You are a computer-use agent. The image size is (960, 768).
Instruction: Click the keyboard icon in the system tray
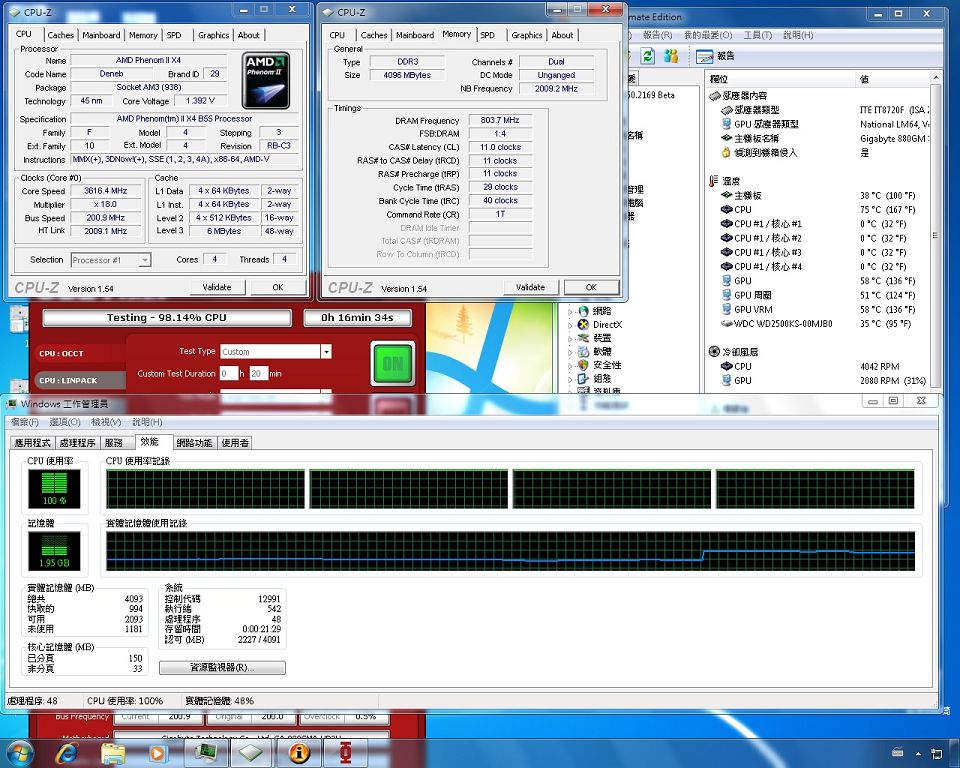[898, 753]
